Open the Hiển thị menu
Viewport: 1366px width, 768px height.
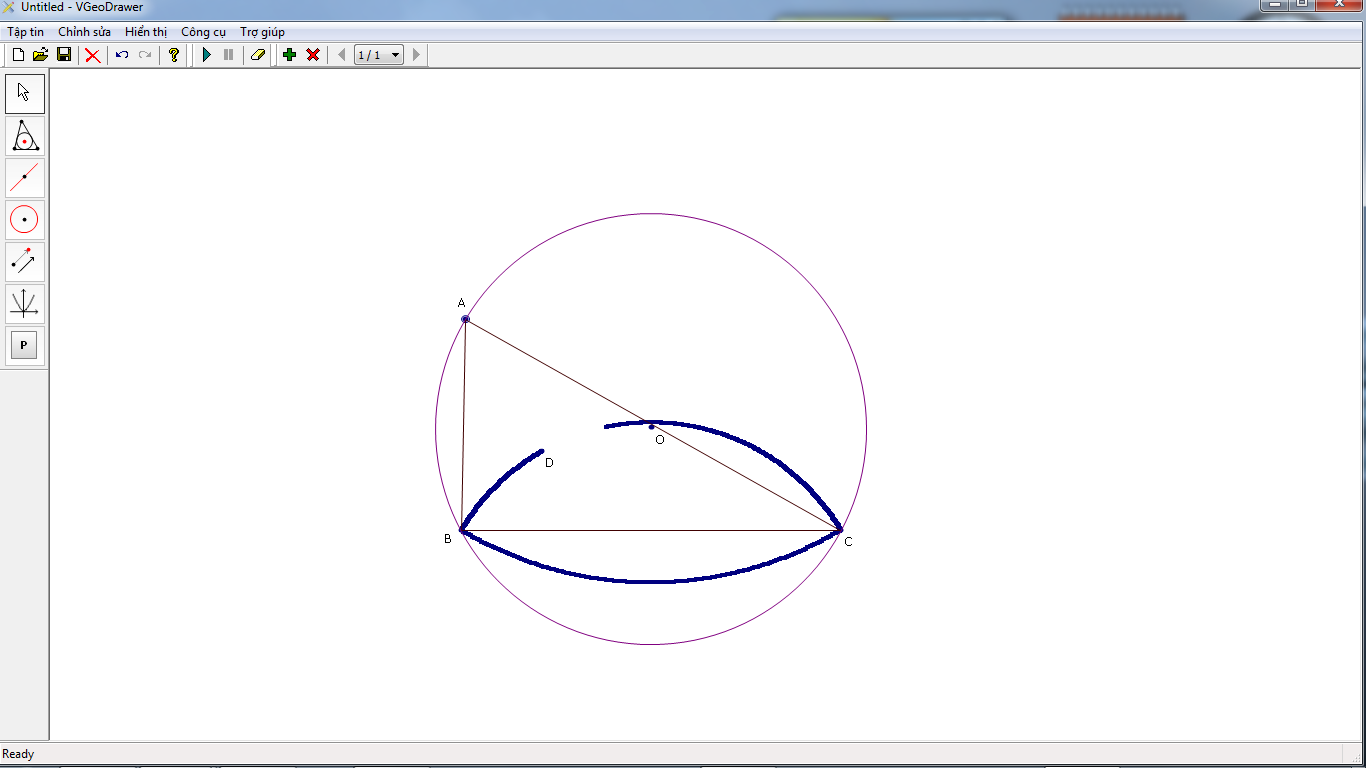(x=146, y=32)
